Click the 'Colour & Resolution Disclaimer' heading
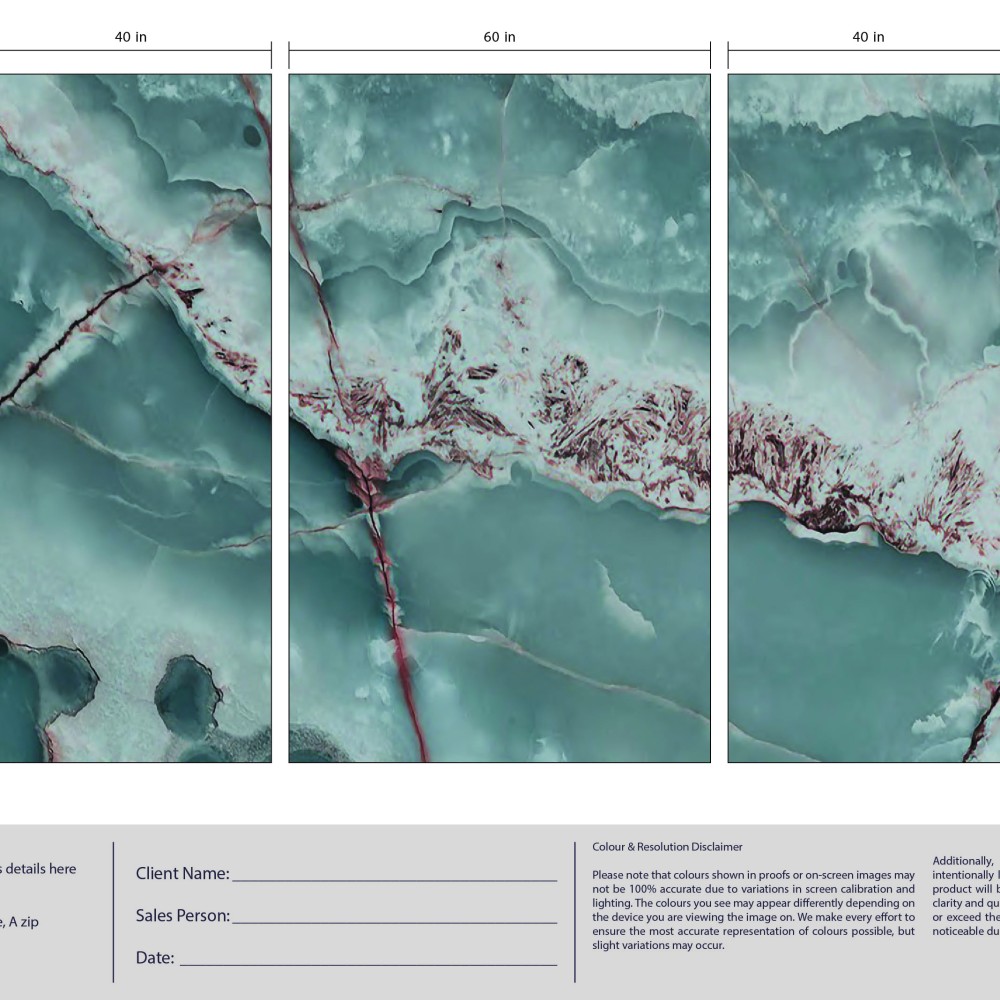 [667, 847]
